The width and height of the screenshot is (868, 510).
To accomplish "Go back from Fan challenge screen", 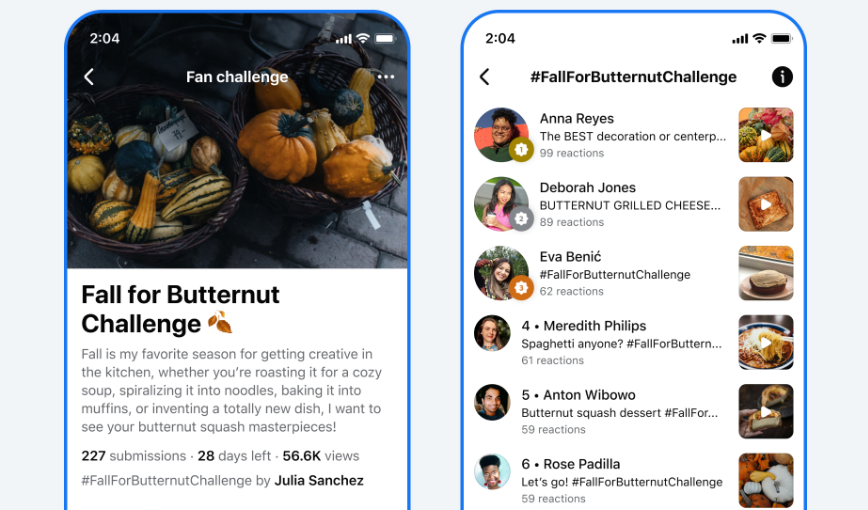I will point(89,76).
